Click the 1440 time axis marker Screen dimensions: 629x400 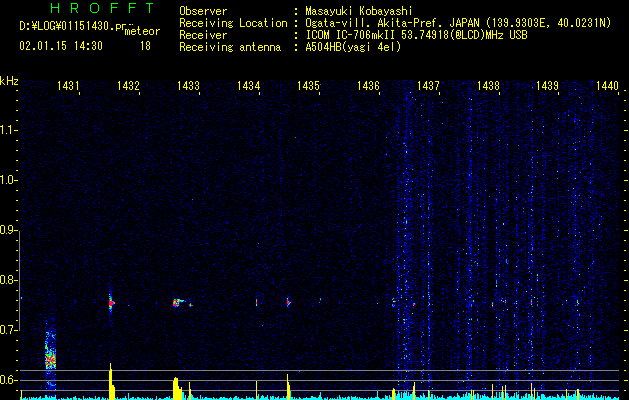pyautogui.click(x=607, y=85)
